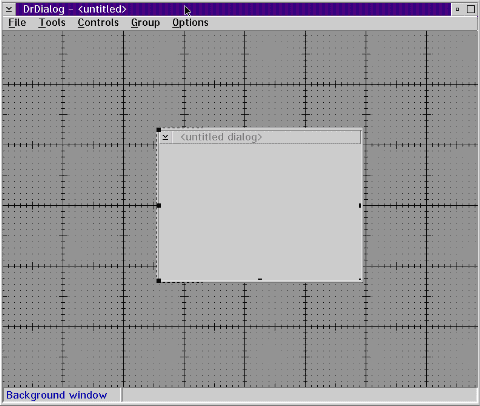The height and width of the screenshot is (406, 480).
Task: Click the DrDialog maximize button
Action: (471, 9)
